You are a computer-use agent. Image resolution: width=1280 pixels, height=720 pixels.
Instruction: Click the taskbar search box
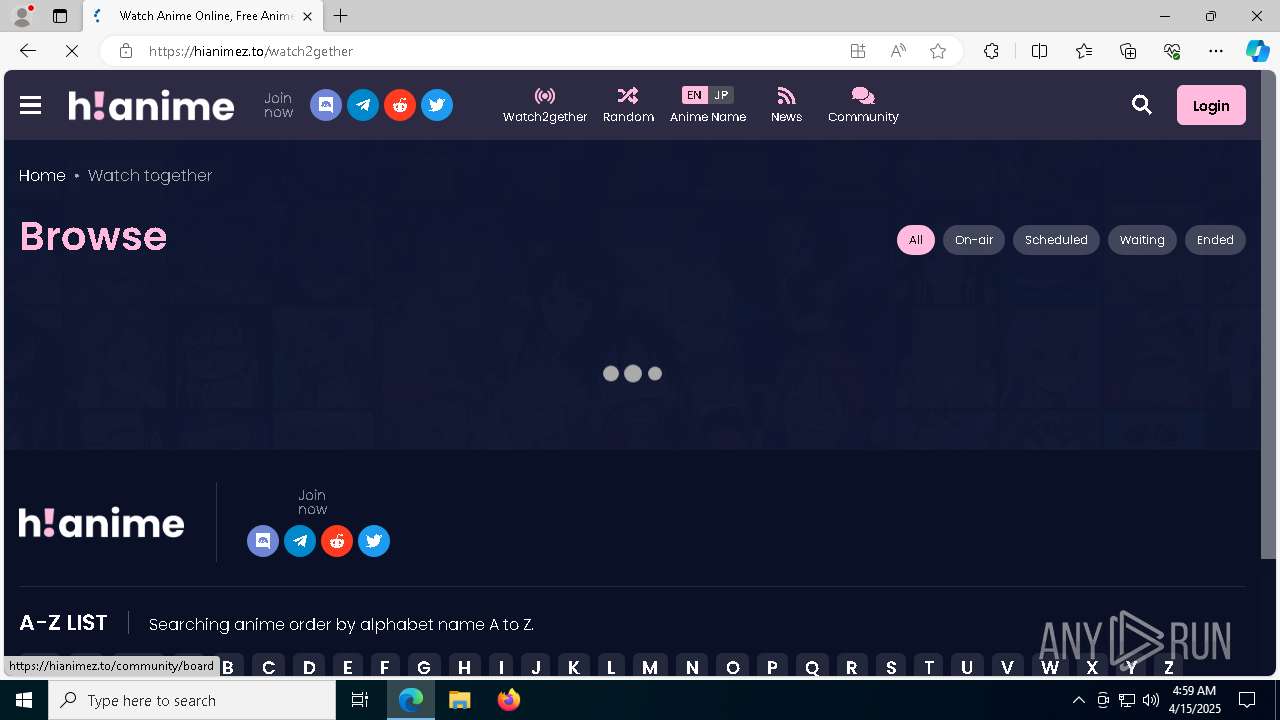tap(192, 700)
